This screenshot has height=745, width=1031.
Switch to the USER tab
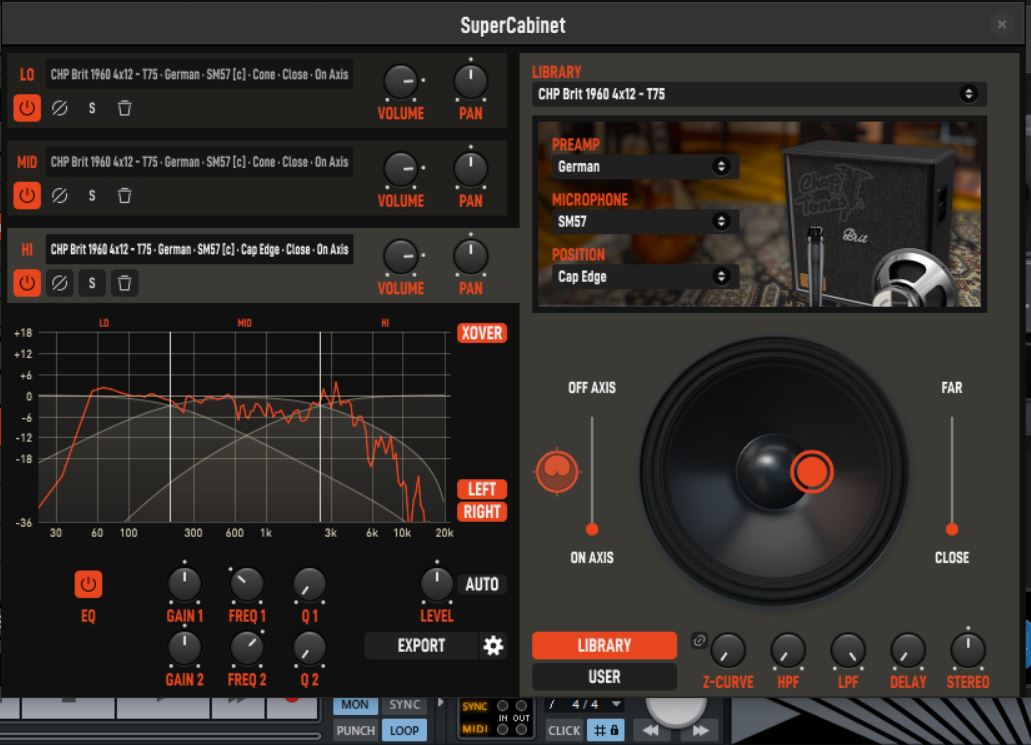[604, 677]
